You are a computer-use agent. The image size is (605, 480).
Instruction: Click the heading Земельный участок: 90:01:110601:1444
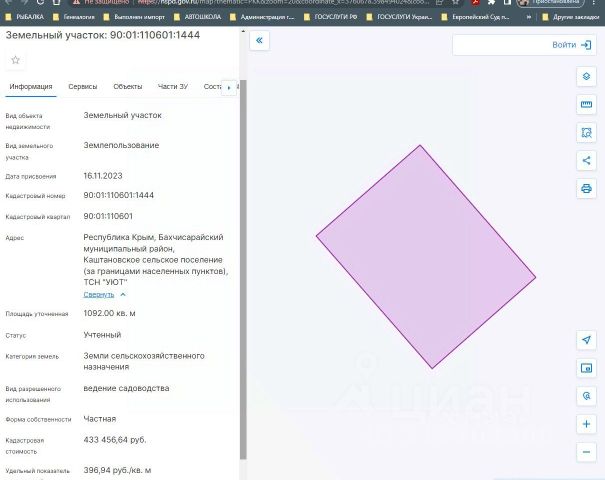click(x=103, y=35)
